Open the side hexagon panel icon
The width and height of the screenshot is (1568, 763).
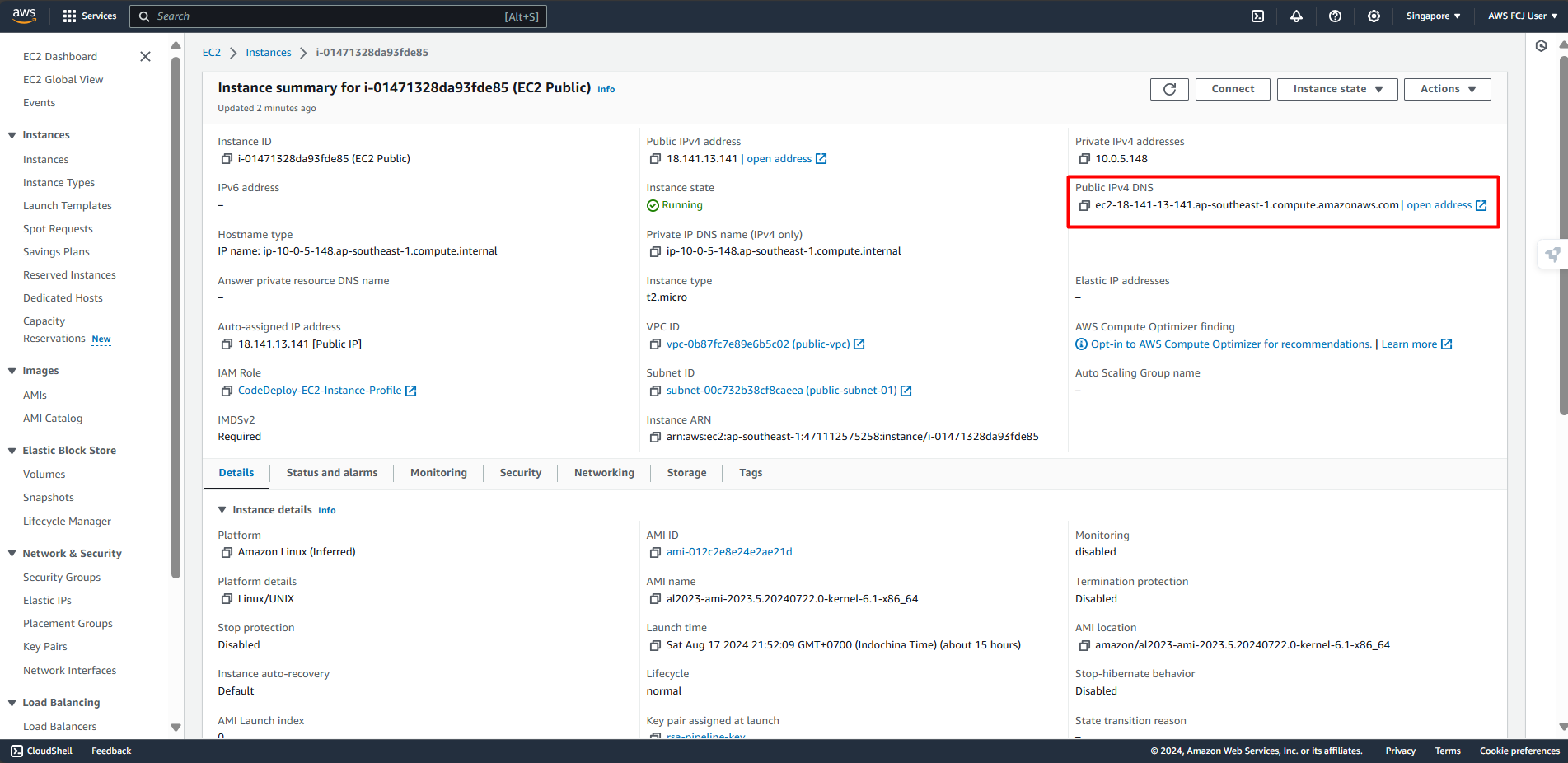point(1541,46)
